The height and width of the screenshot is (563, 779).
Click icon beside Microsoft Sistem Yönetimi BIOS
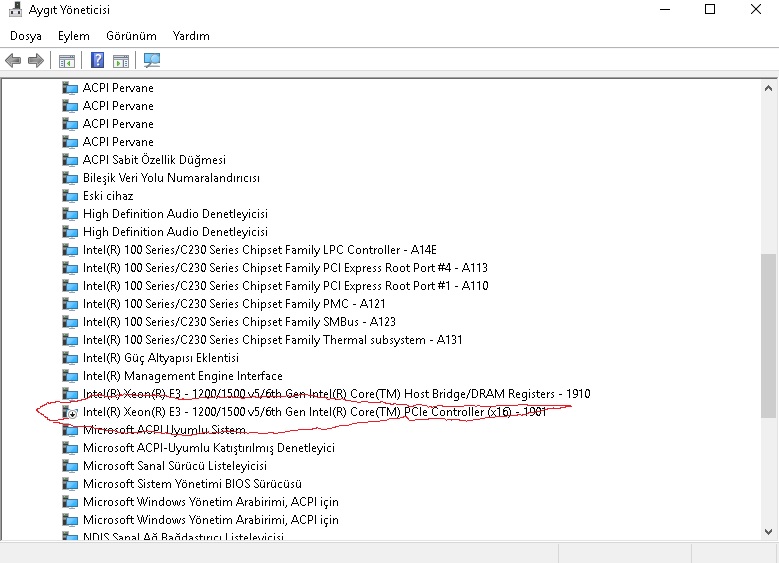(x=70, y=484)
